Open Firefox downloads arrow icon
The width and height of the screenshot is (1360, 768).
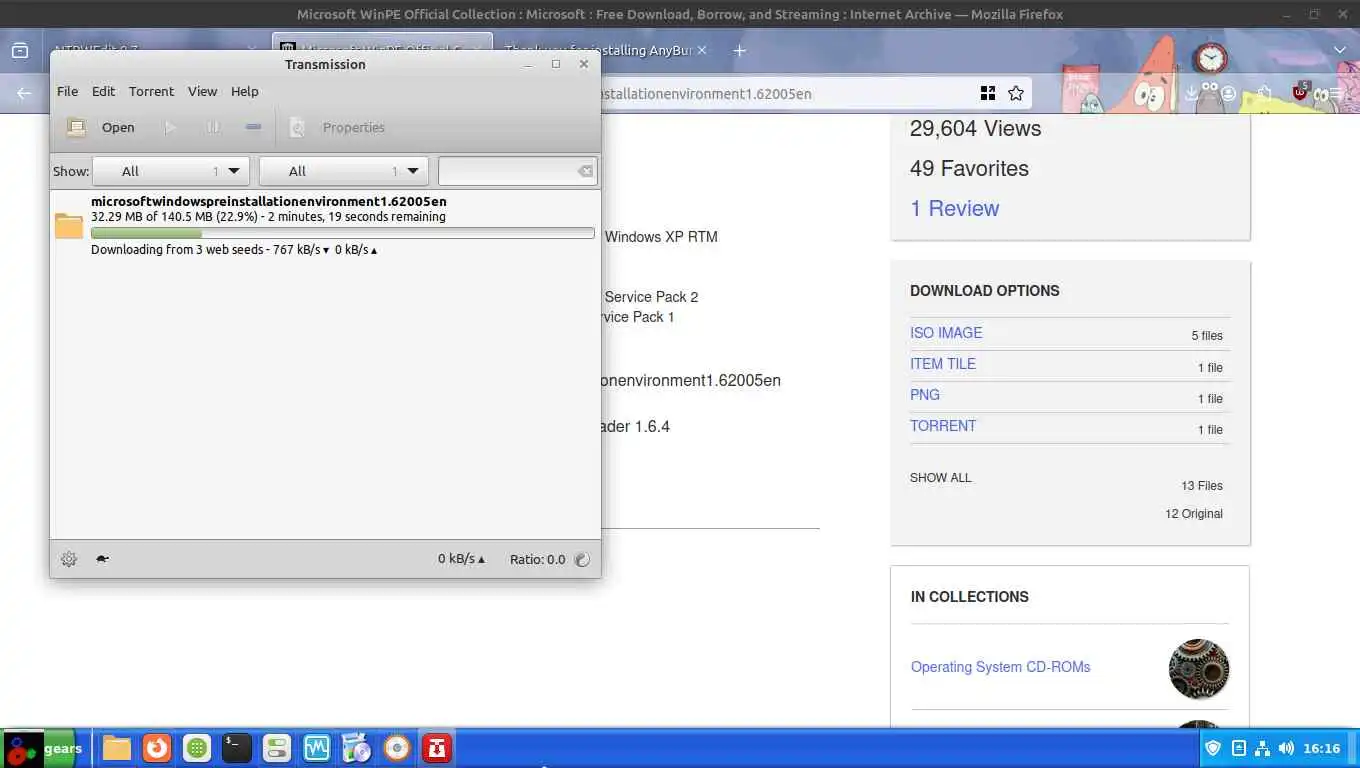pos(1191,93)
